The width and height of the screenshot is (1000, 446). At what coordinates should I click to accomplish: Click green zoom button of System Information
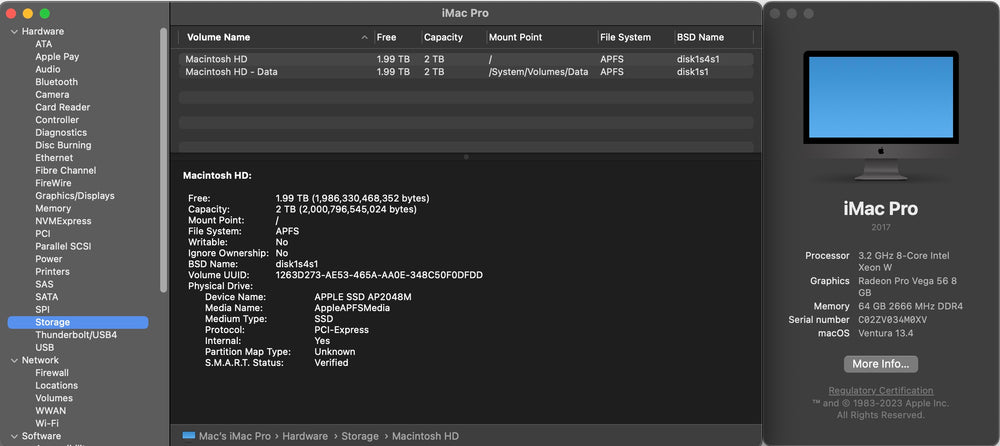coord(45,13)
